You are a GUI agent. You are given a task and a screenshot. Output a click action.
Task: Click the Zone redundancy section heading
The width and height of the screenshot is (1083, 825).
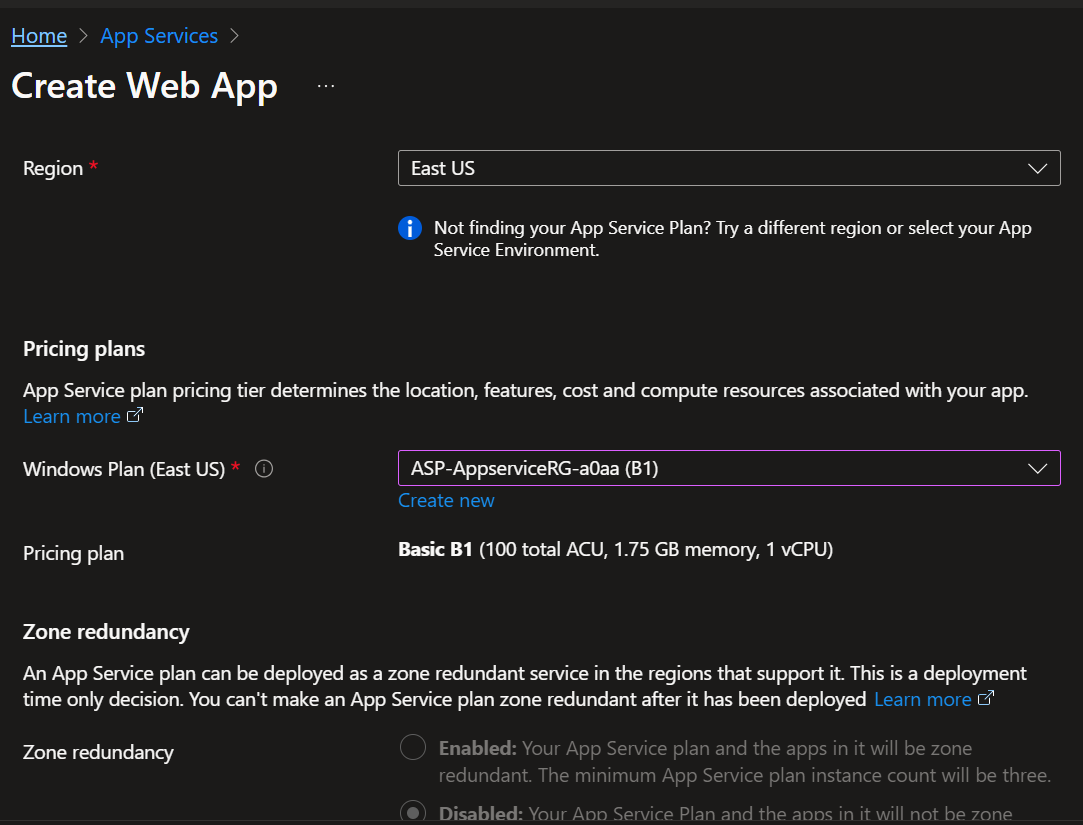click(x=106, y=632)
